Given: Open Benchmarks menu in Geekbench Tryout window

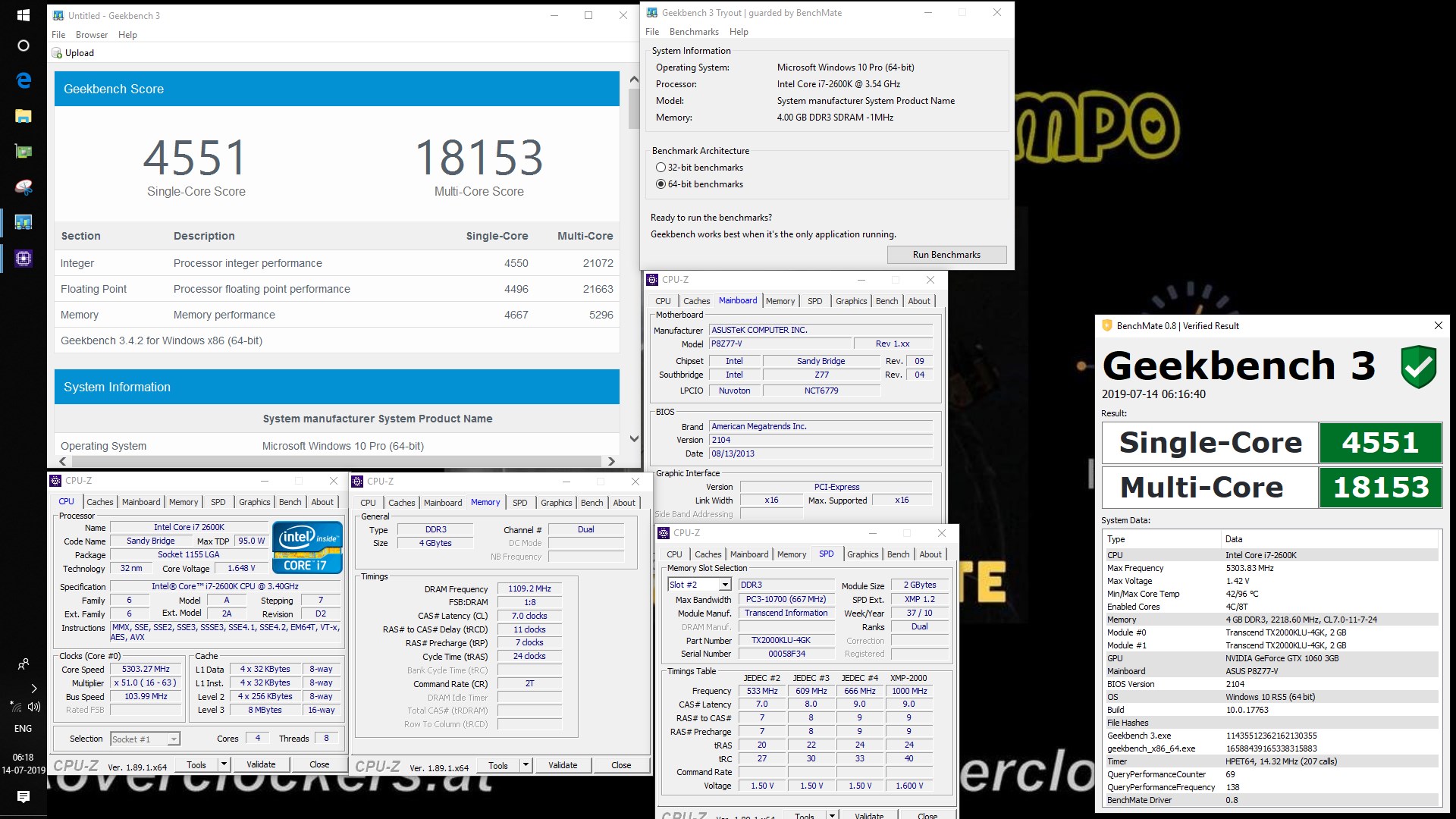Looking at the screenshot, I should pos(694,32).
